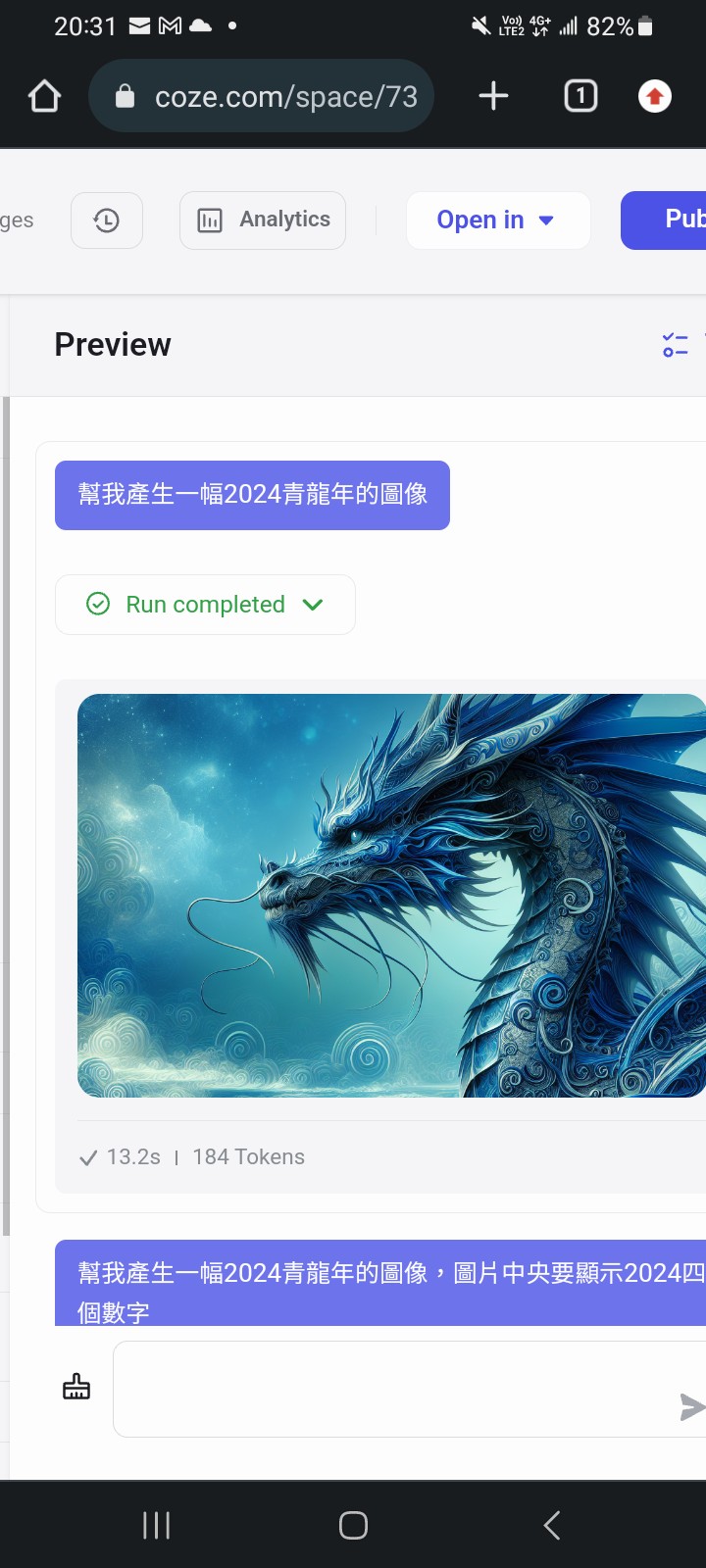Click the debug checklist icon beside Preview
The image size is (706, 1568).
pos(676,345)
